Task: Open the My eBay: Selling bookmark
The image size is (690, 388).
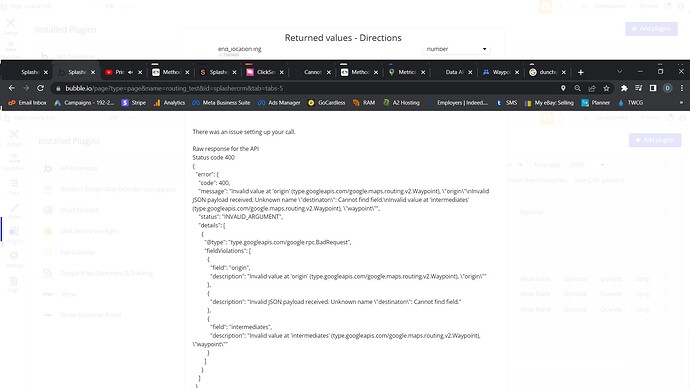Action: 549,102
